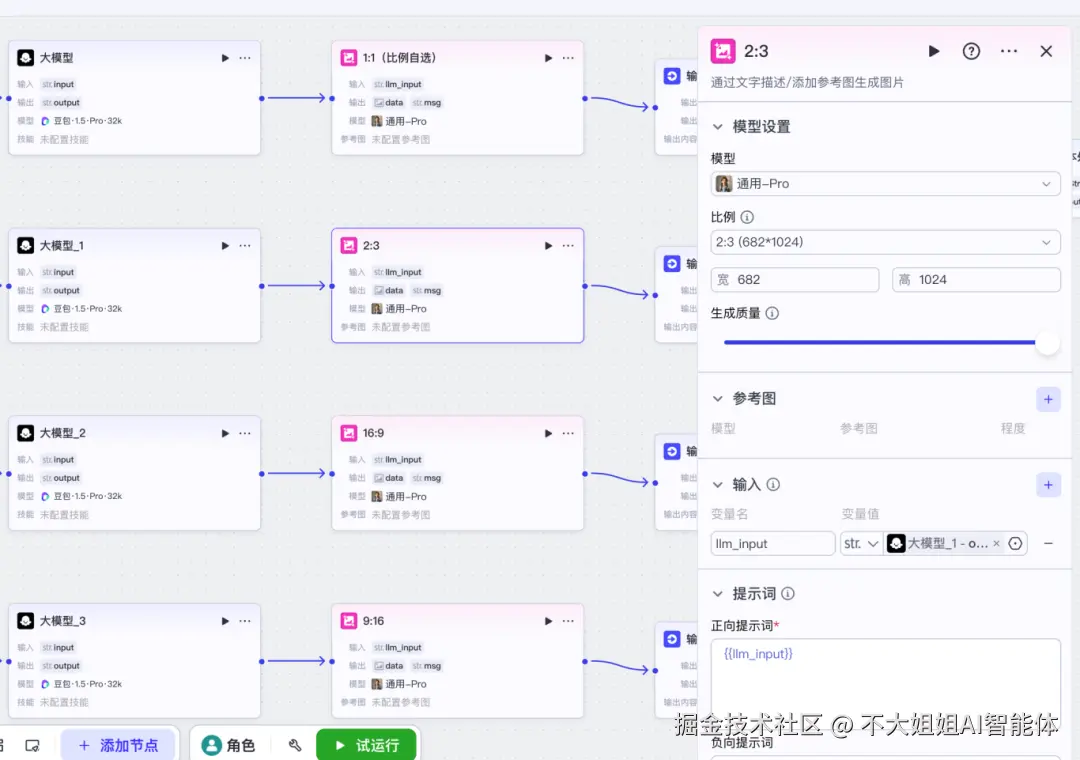
Task: Click the 生成质量 slider handle
Action: coord(1047,342)
